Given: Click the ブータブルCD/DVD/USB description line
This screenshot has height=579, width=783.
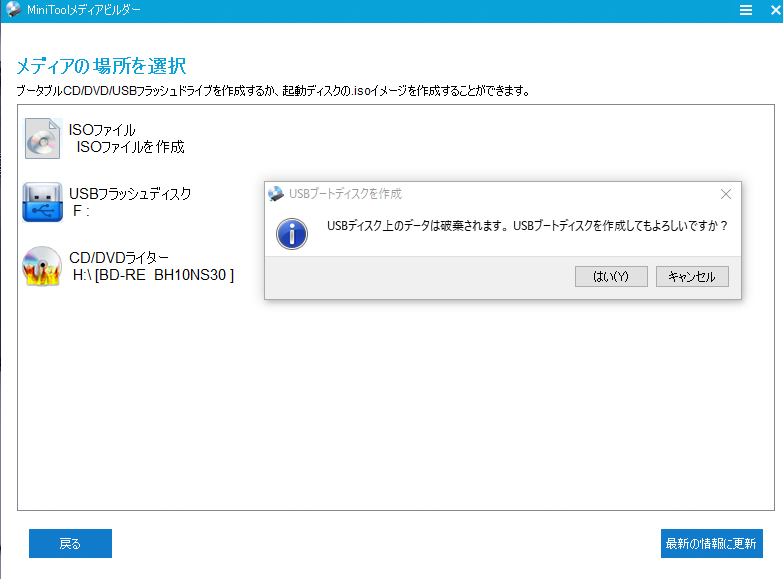Looking at the screenshot, I should (273, 91).
